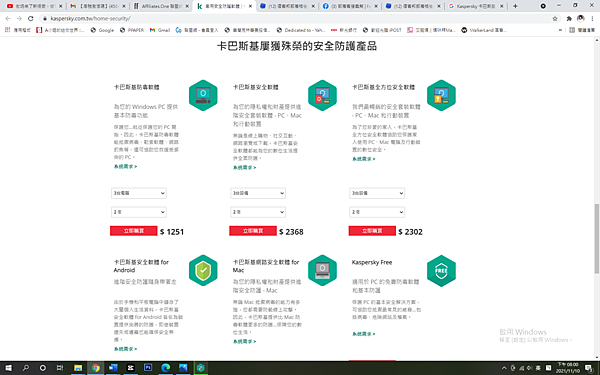Open the PPAPER bookmark

132,30
